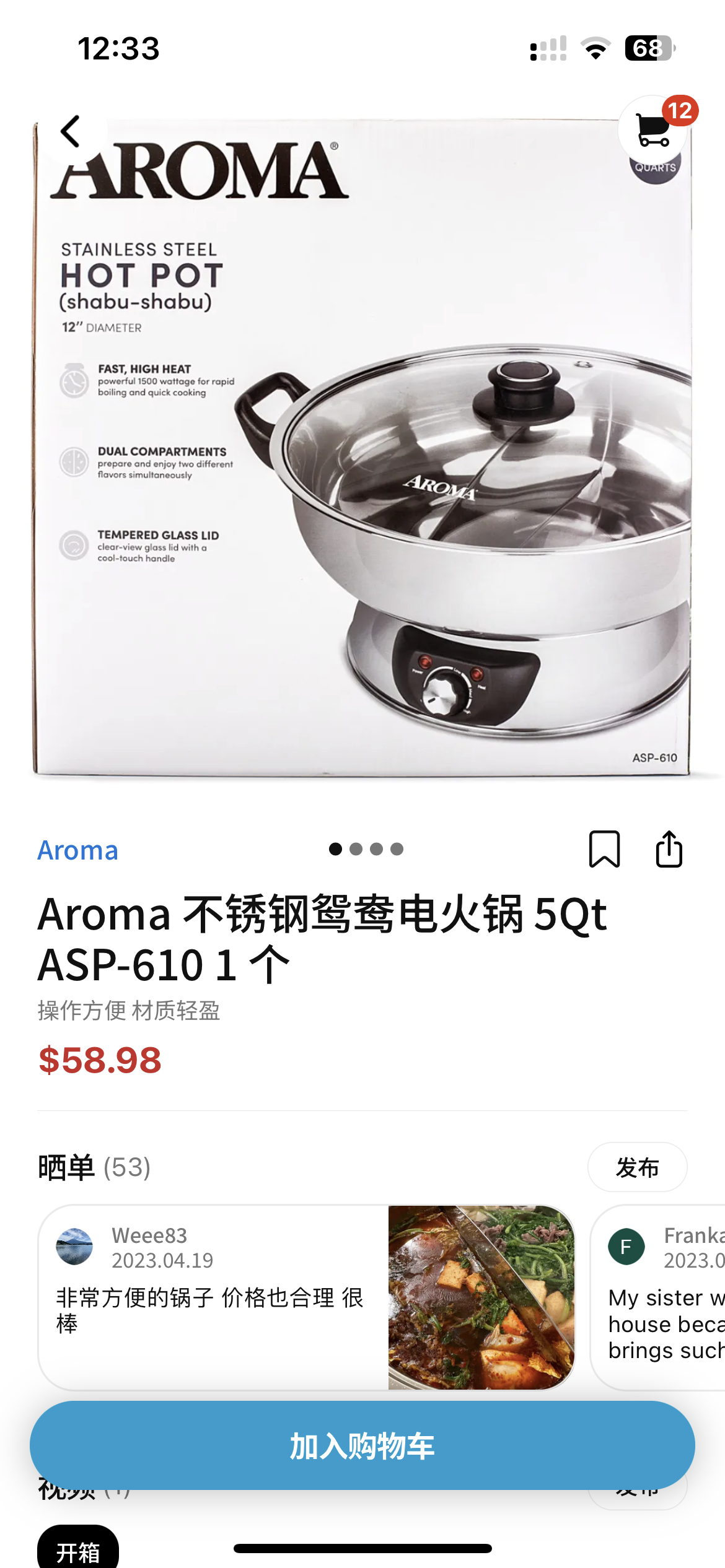Open Weee83's review card
The image size is (725, 1568).
(307, 1297)
